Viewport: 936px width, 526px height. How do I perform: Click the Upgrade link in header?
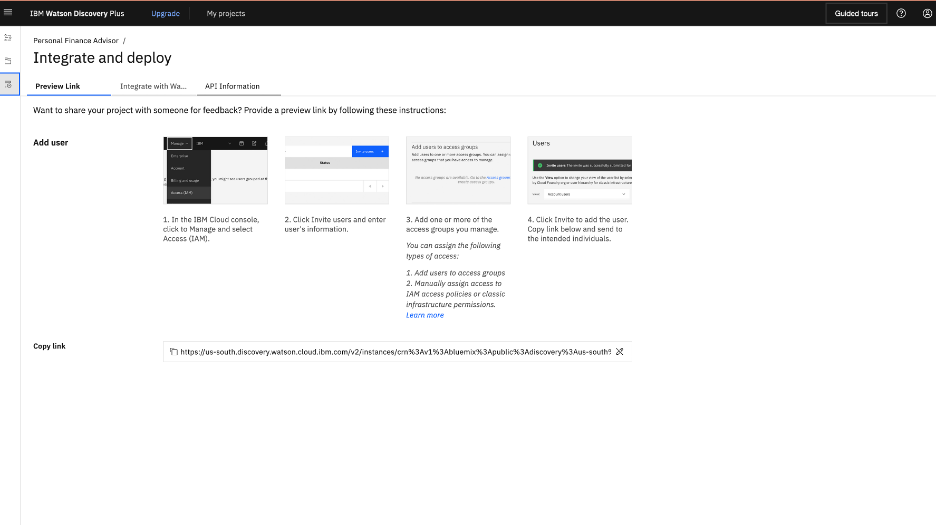(165, 13)
